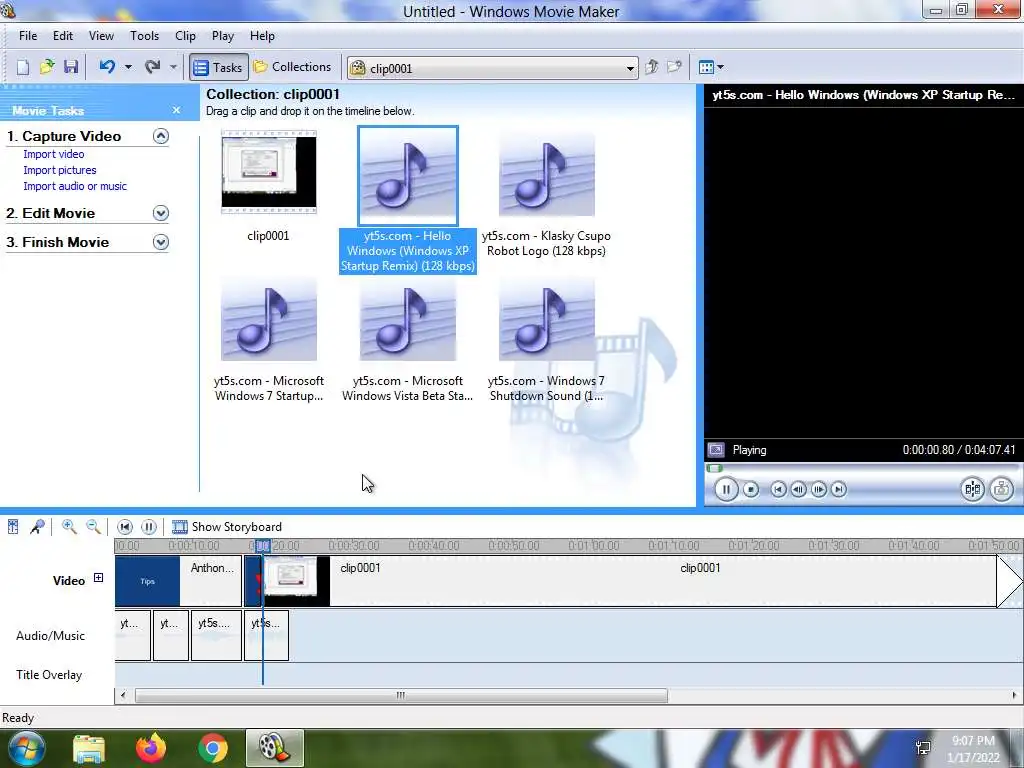Click the Import video link

(54, 154)
